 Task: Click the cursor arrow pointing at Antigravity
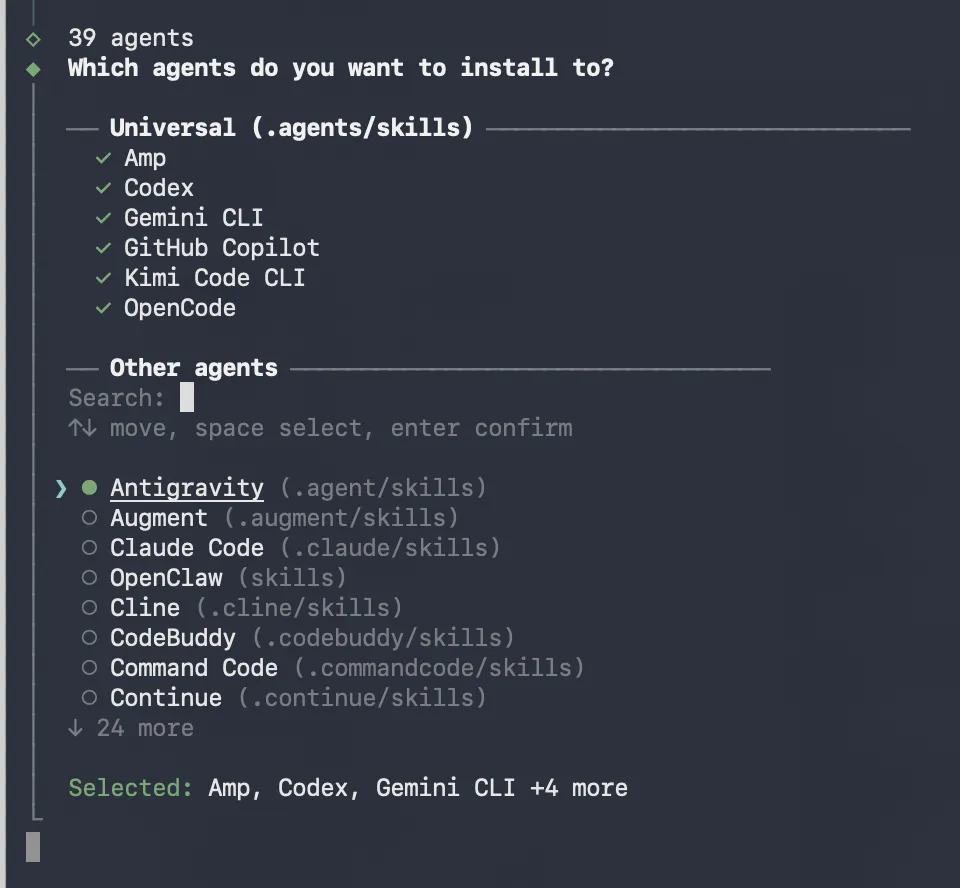pyautogui.click(x=61, y=488)
